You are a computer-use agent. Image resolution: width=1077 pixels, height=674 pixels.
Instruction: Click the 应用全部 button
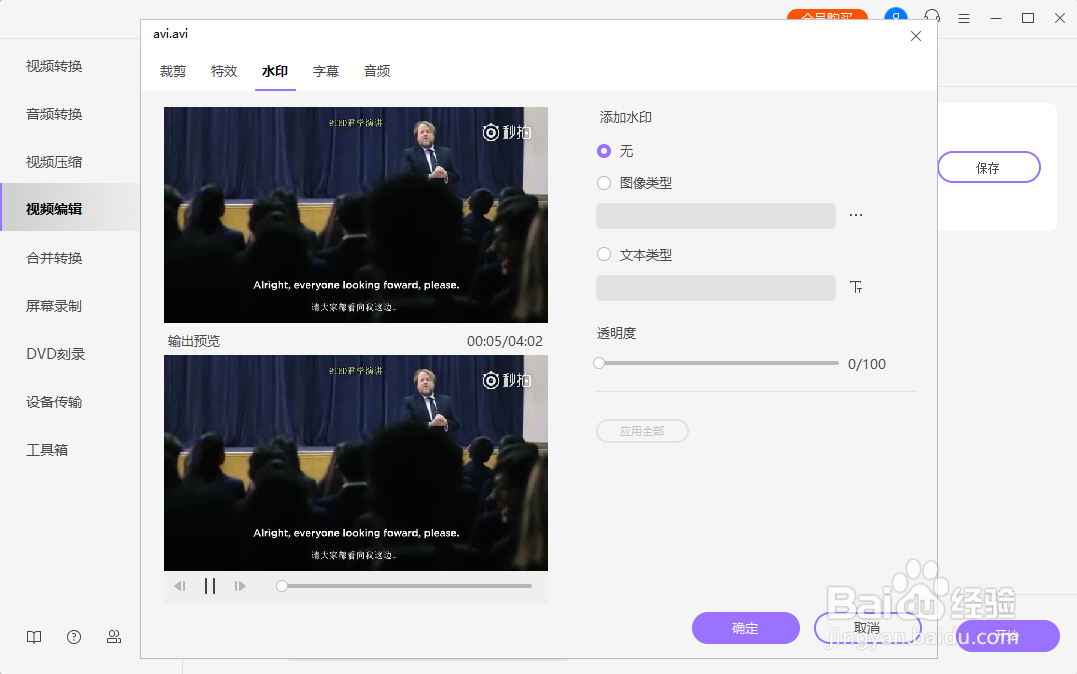click(642, 431)
